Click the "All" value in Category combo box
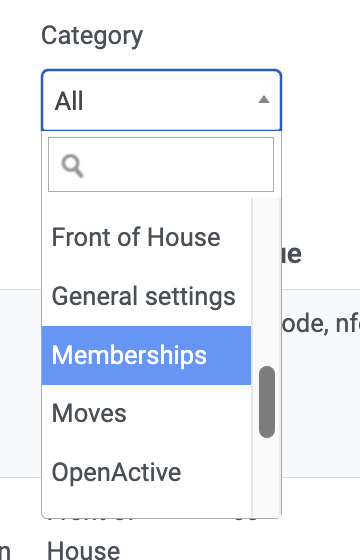Image resolution: width=360 pixels, height=560 pixels. 69,101
